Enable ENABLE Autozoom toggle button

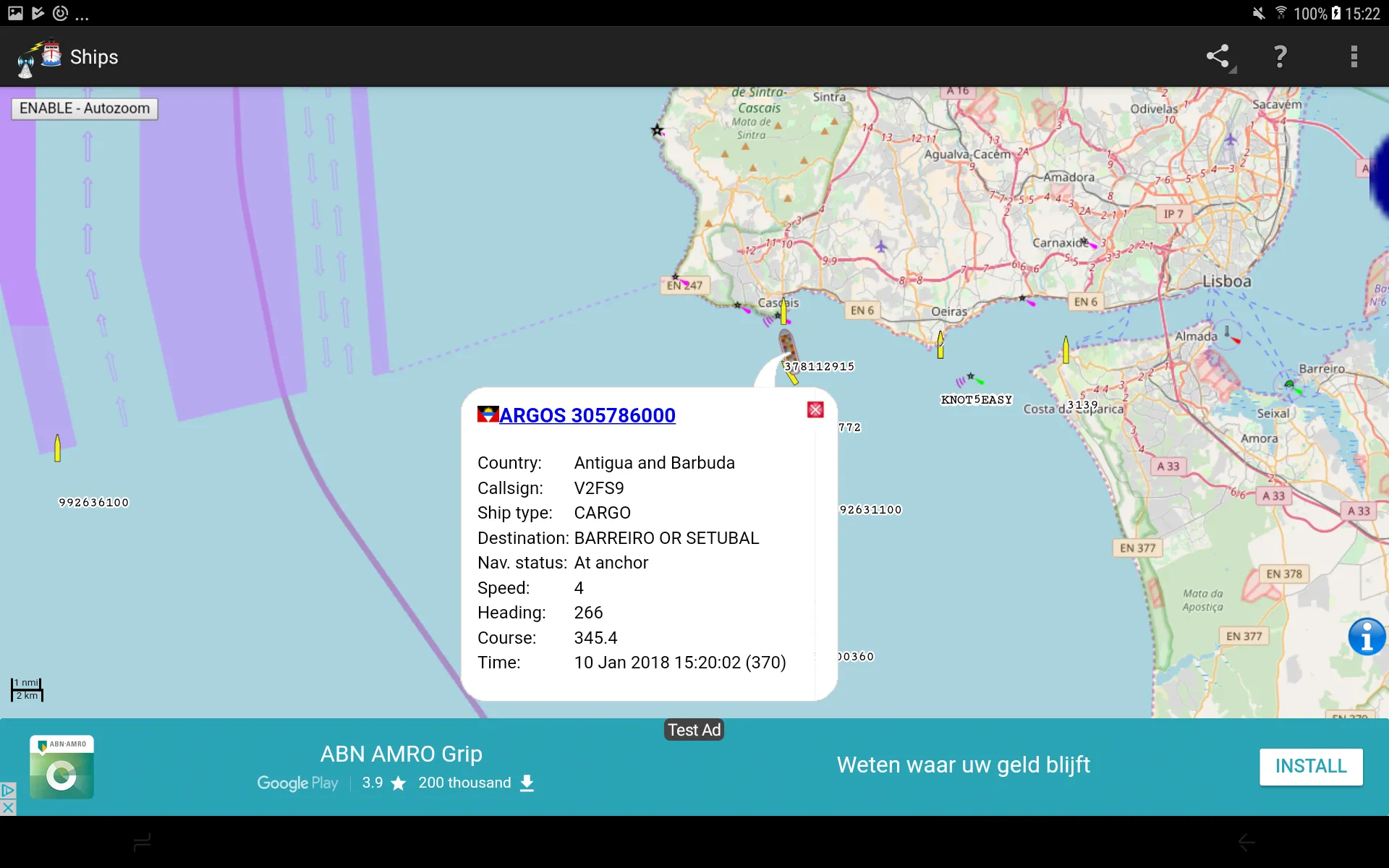pos(85,107)
